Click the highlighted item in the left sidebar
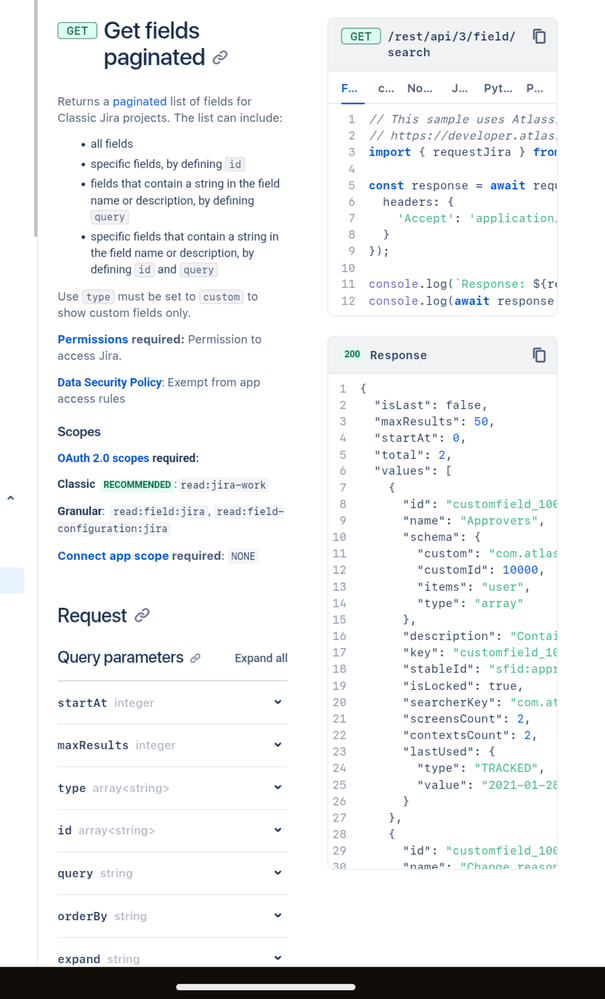 [x=11, y=580]
